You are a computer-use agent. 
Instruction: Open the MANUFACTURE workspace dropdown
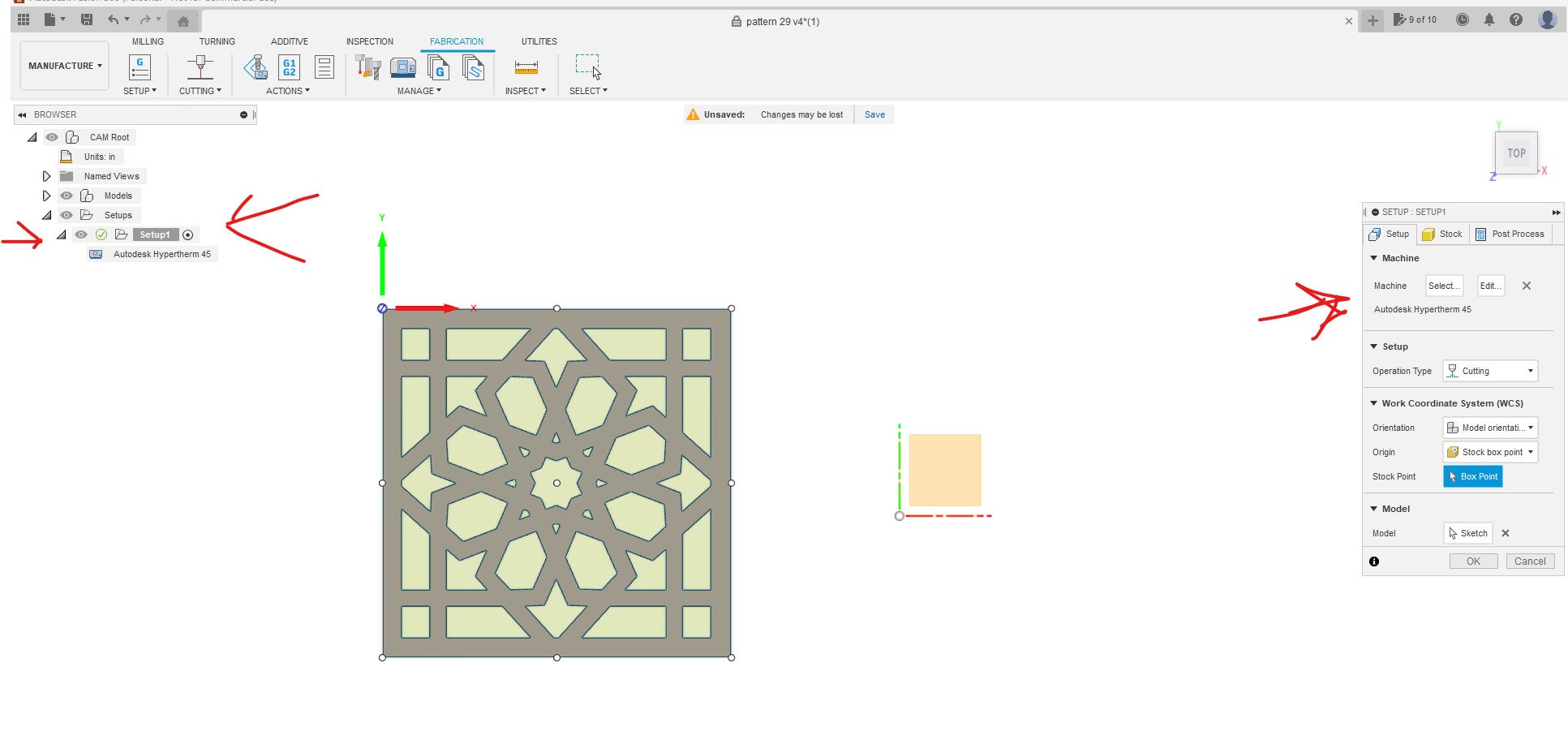coord(65,66)
